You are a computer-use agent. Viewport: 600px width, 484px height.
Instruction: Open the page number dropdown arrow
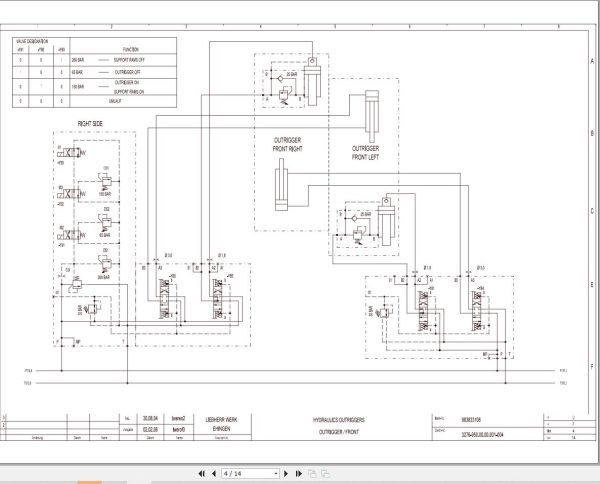click(x=276, y=474)
